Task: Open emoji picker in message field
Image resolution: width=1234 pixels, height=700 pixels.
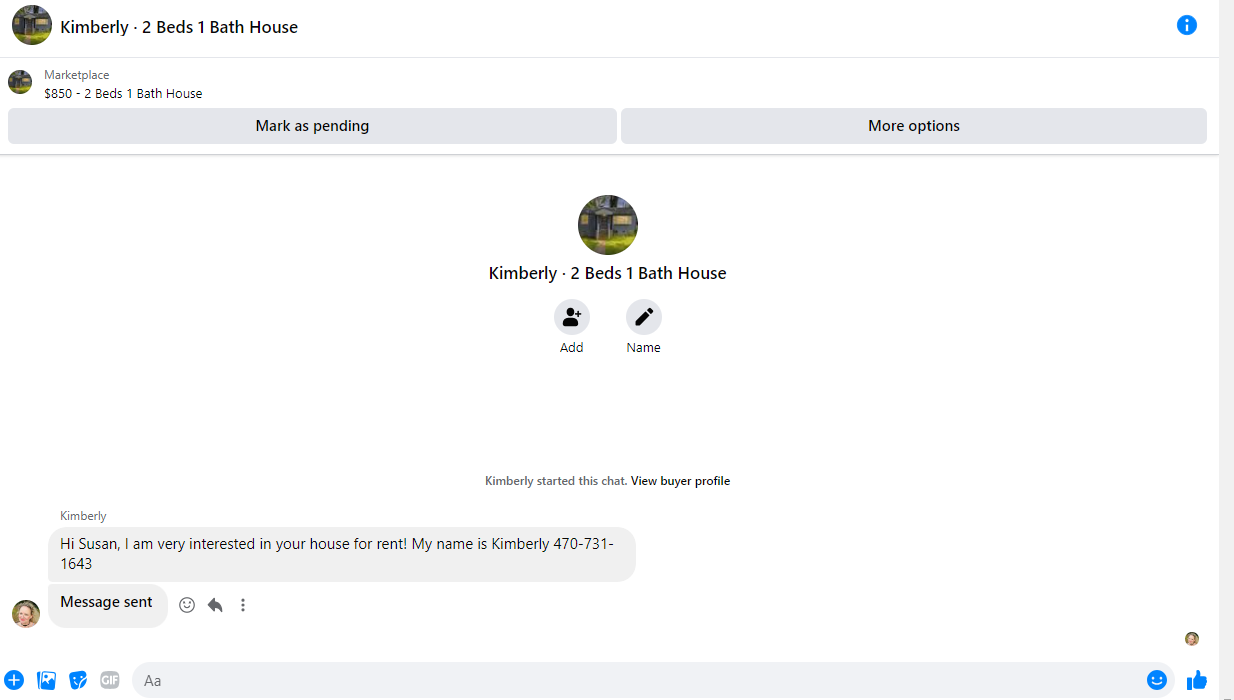Action: [x=1157, y=680]
